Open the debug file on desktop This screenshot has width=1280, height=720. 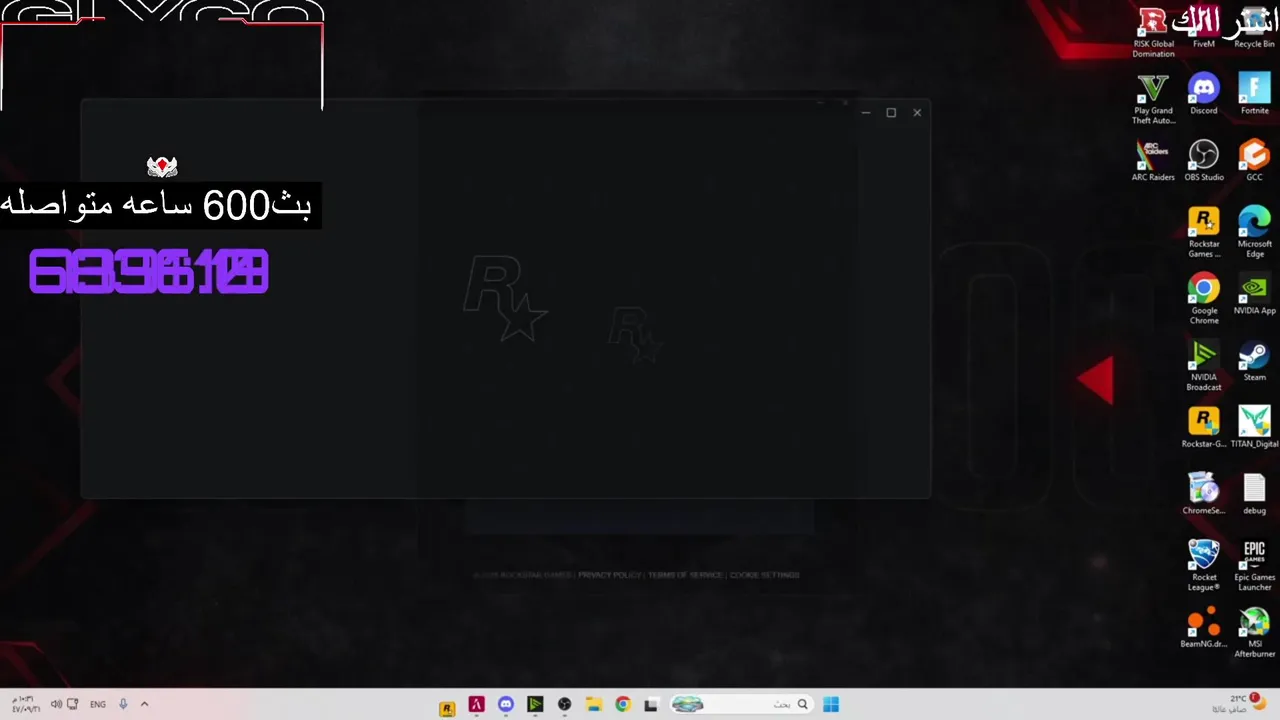[x=1254, y=495]
